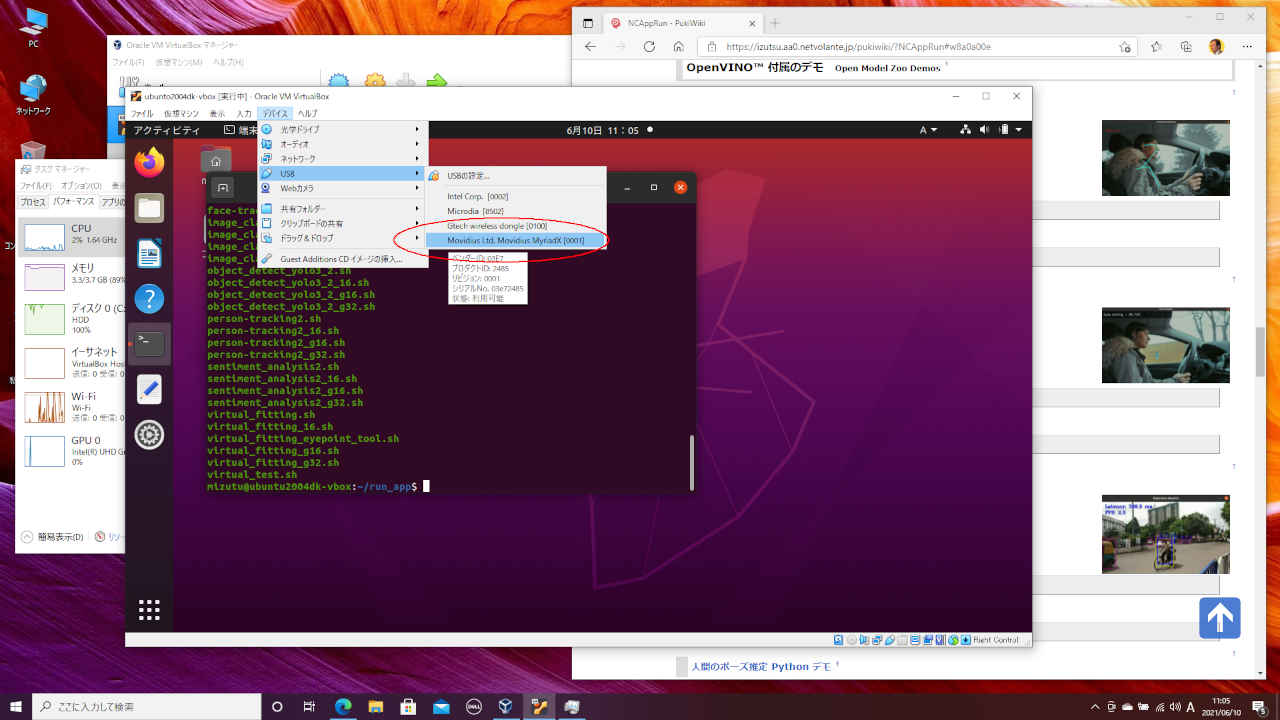Refresh the Edge browser page
The width and height of the screenshot is (1280, 720).
tap(649, 47)
